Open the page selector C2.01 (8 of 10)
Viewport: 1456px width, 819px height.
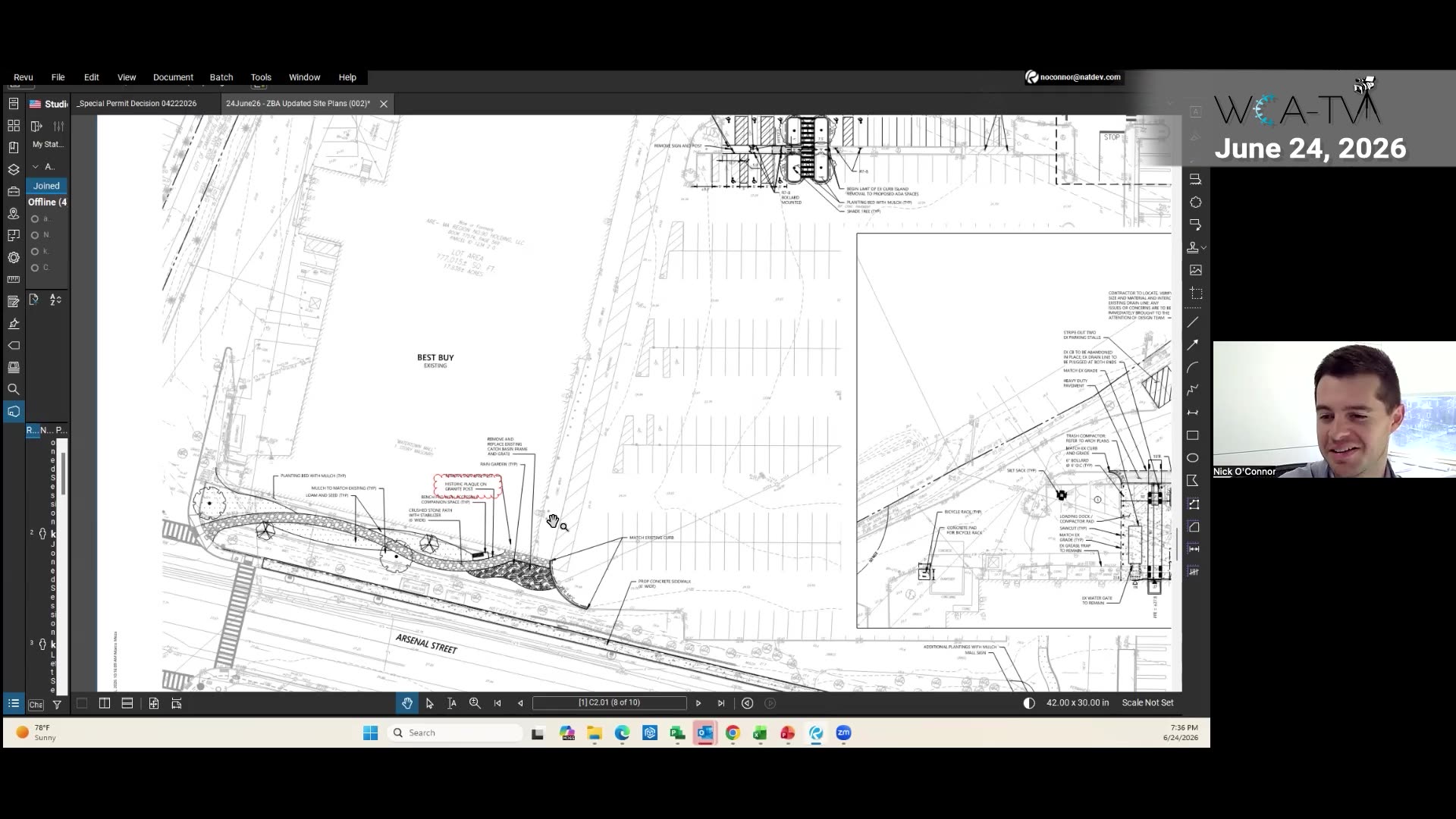(x=609, y=703)
